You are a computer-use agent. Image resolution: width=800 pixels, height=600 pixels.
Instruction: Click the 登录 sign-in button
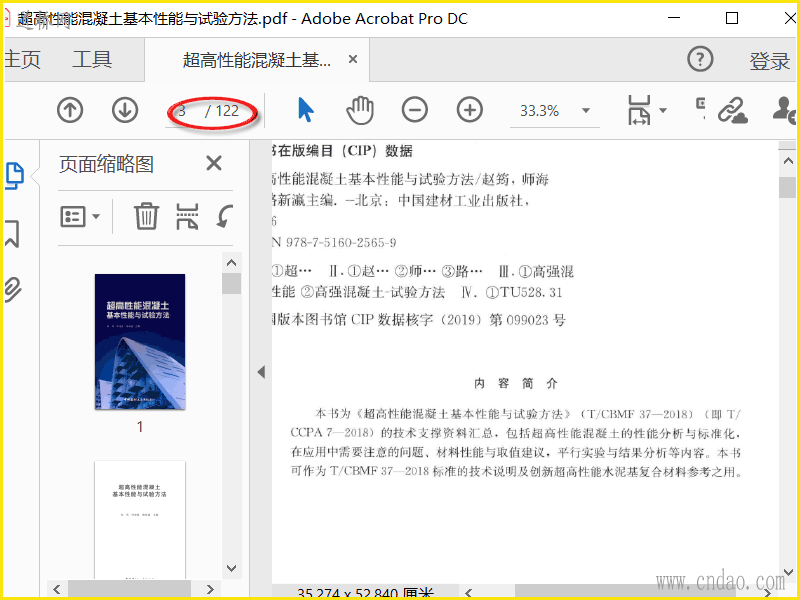pos(769,61)
